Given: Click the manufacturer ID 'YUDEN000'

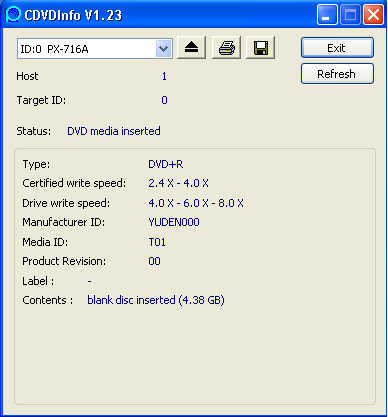Looking at the screenshot, I should (x=174, y=222).
